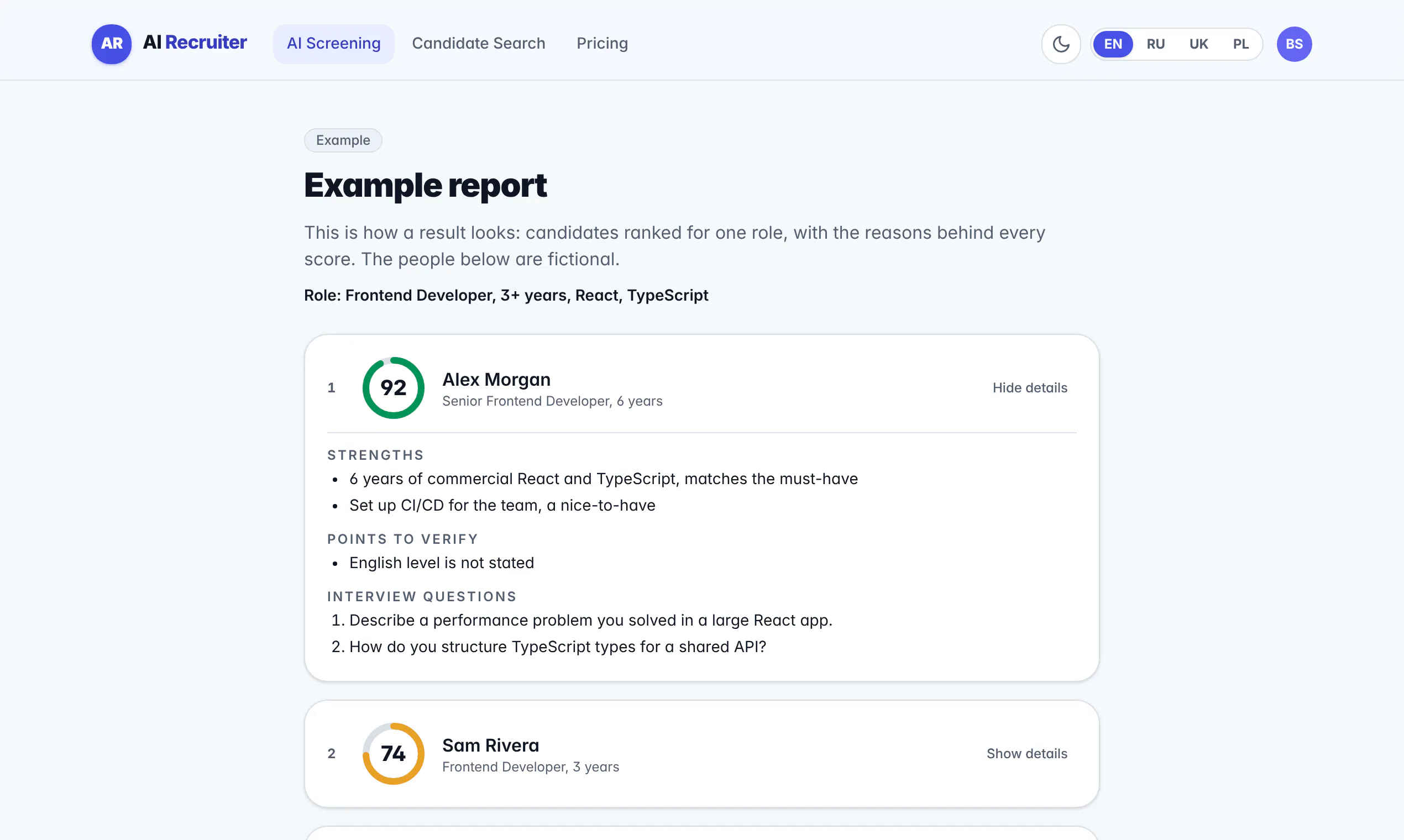Click Alex Morgan's 92 score ring

[394, 388]
